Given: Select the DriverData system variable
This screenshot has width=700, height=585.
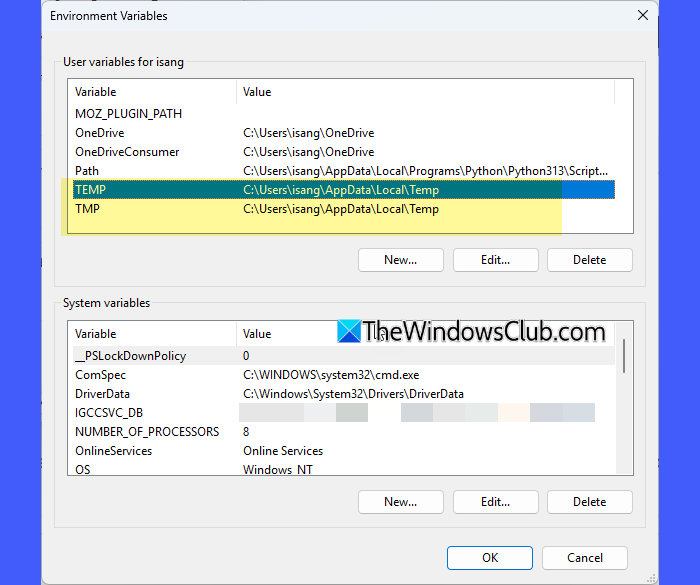Looking at the screenshot, I should pos(344,394).
